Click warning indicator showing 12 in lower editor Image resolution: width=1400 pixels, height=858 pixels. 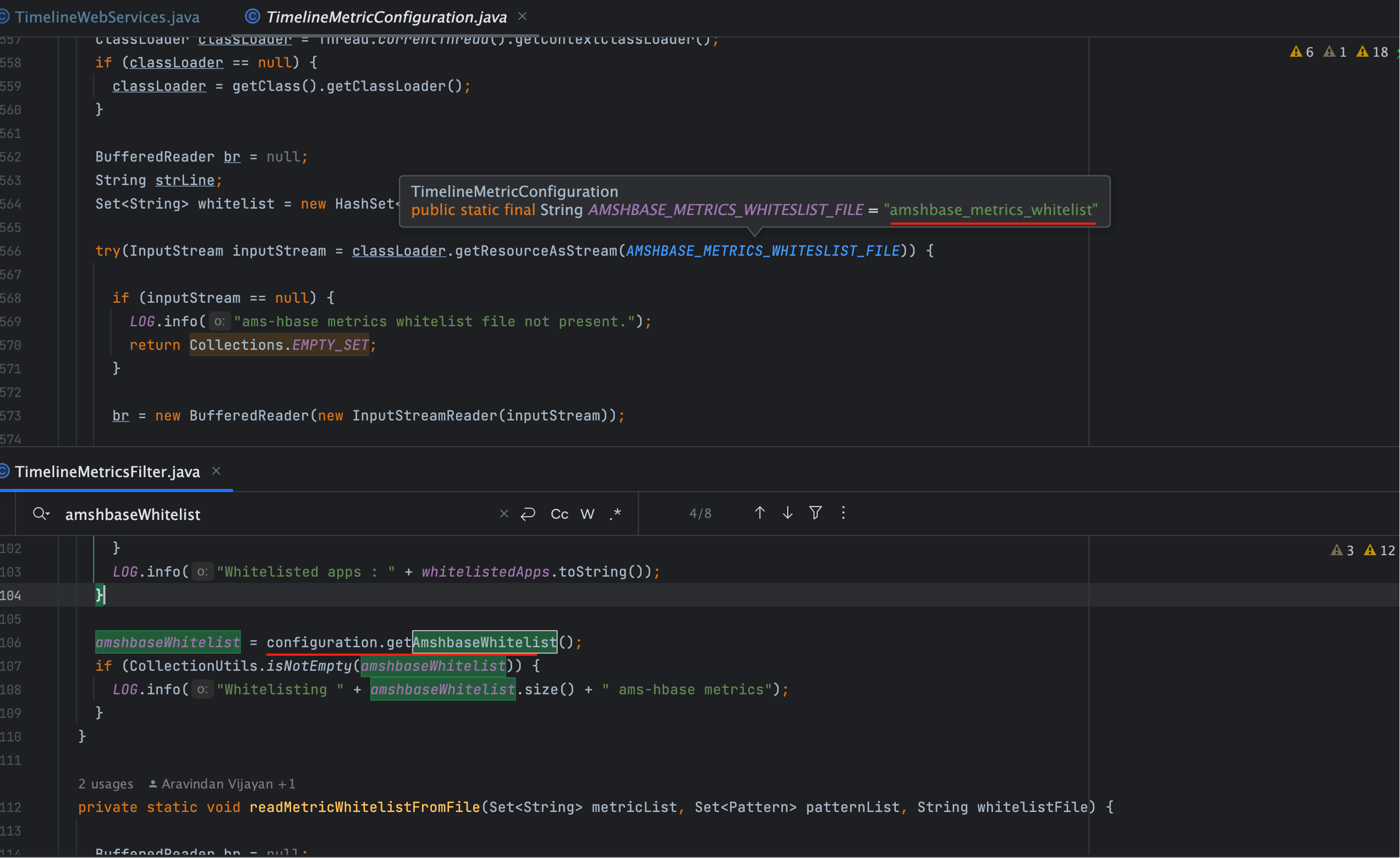click(1380, 551)
